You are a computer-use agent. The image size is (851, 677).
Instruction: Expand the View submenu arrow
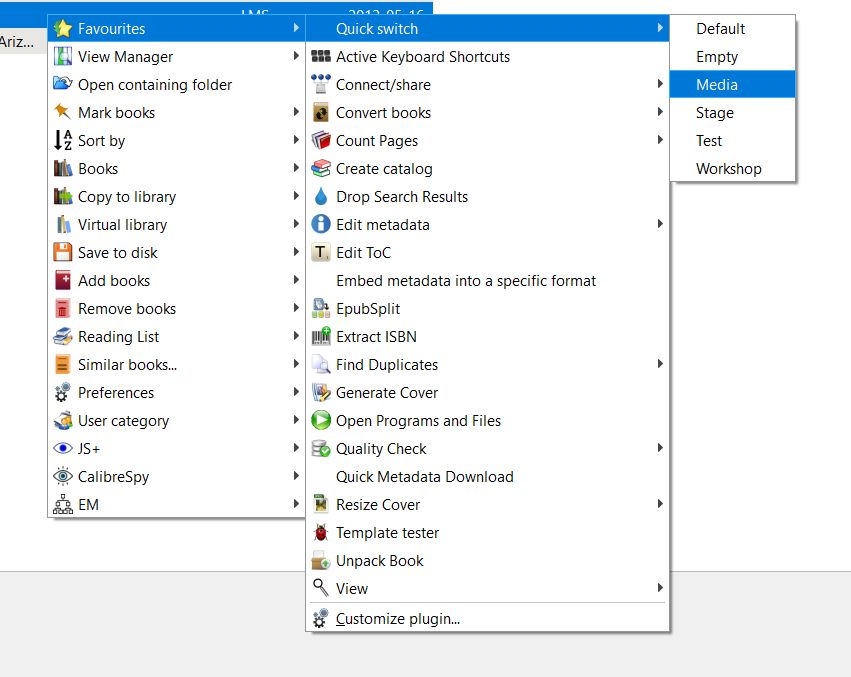point(660,589)
